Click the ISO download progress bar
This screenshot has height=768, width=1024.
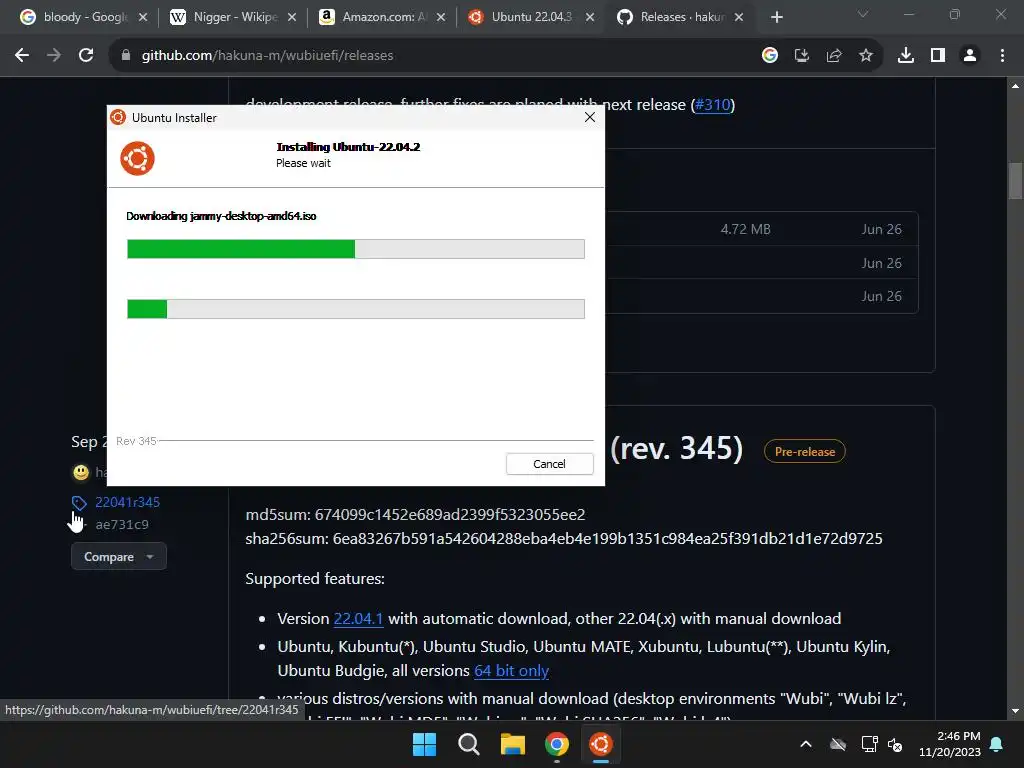tap(356, 249)
